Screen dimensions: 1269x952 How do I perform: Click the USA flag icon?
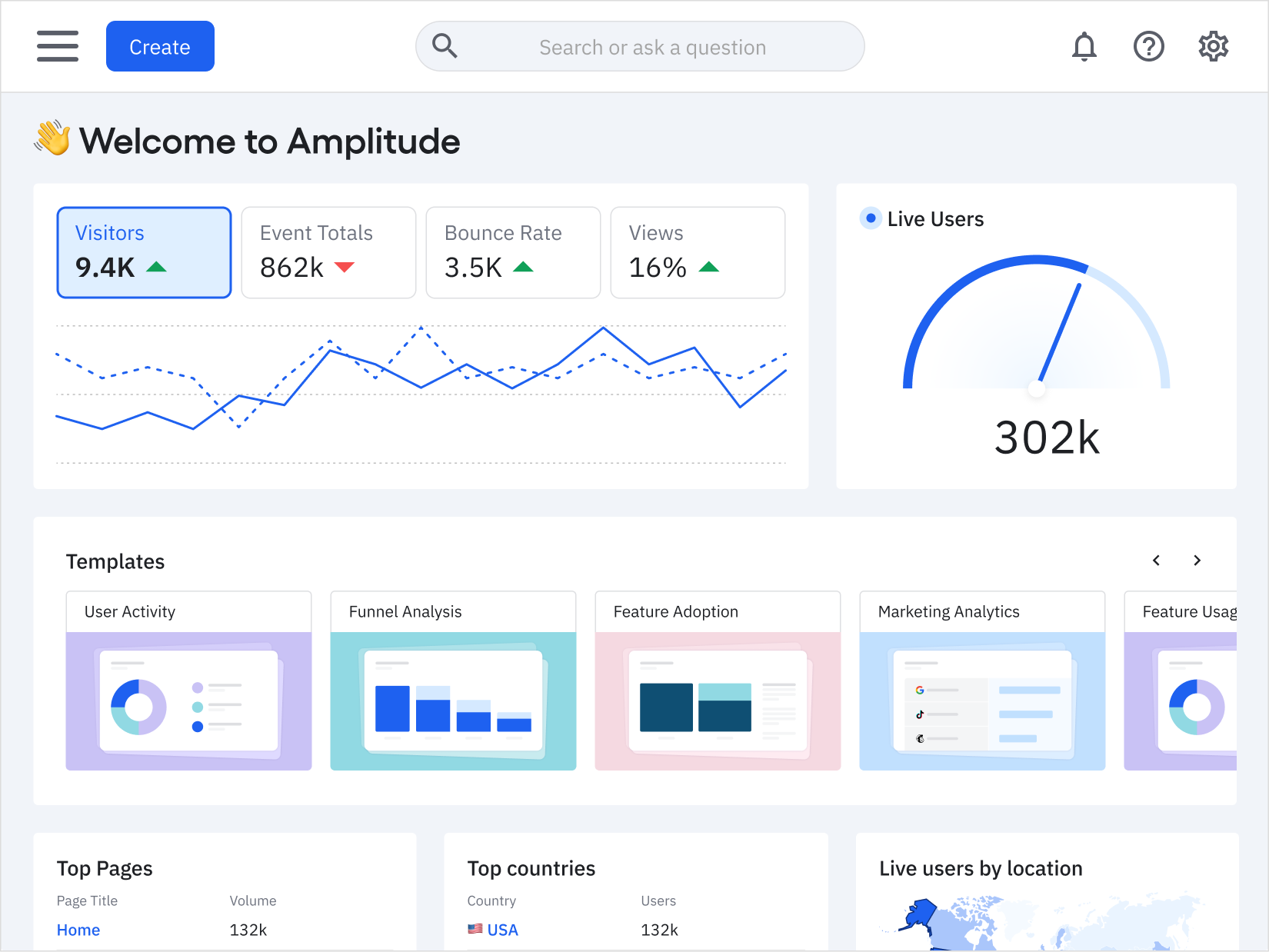point(475,929)
